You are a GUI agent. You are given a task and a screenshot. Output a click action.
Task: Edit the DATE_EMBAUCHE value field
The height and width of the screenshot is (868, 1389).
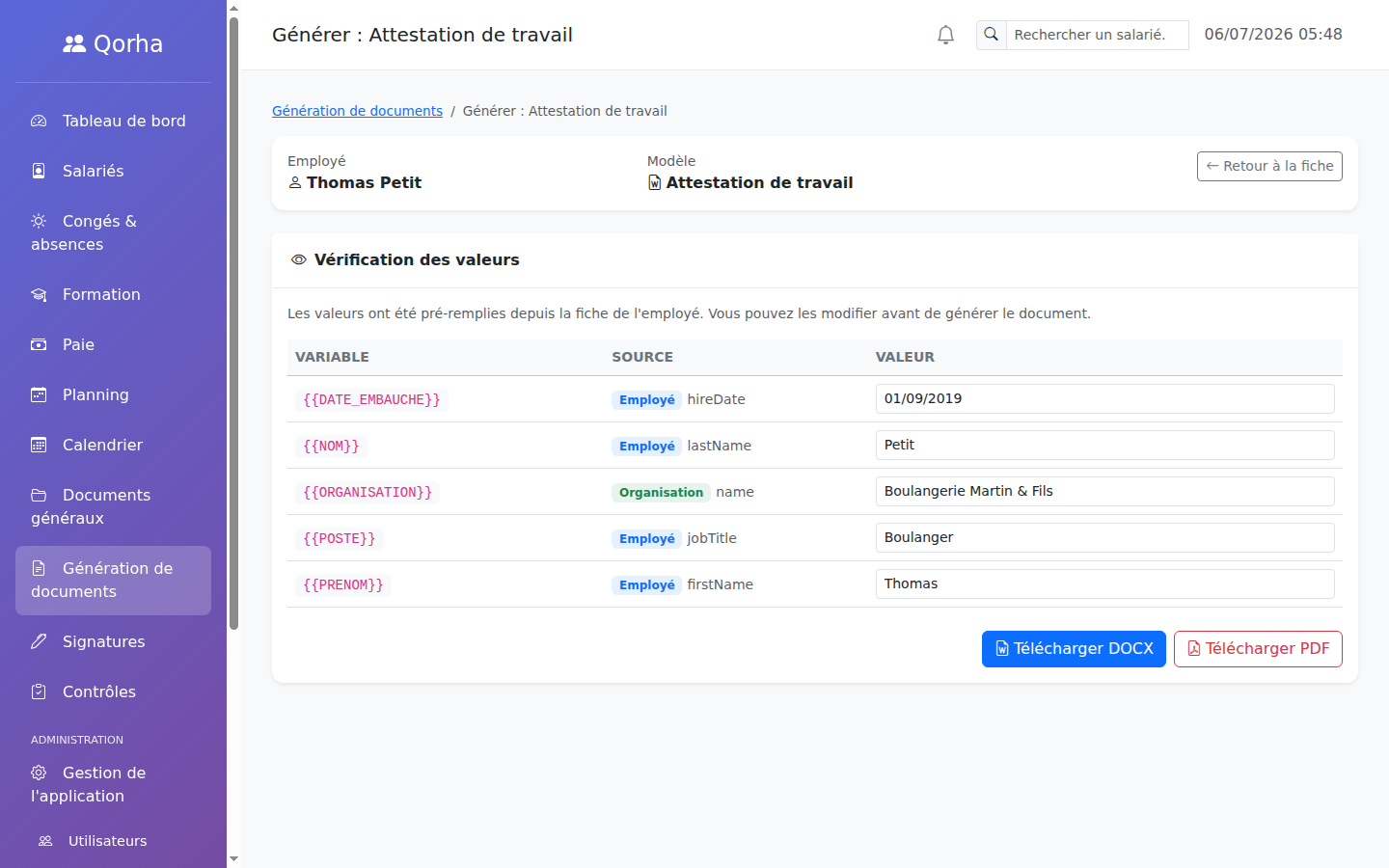pos(1104,398)
